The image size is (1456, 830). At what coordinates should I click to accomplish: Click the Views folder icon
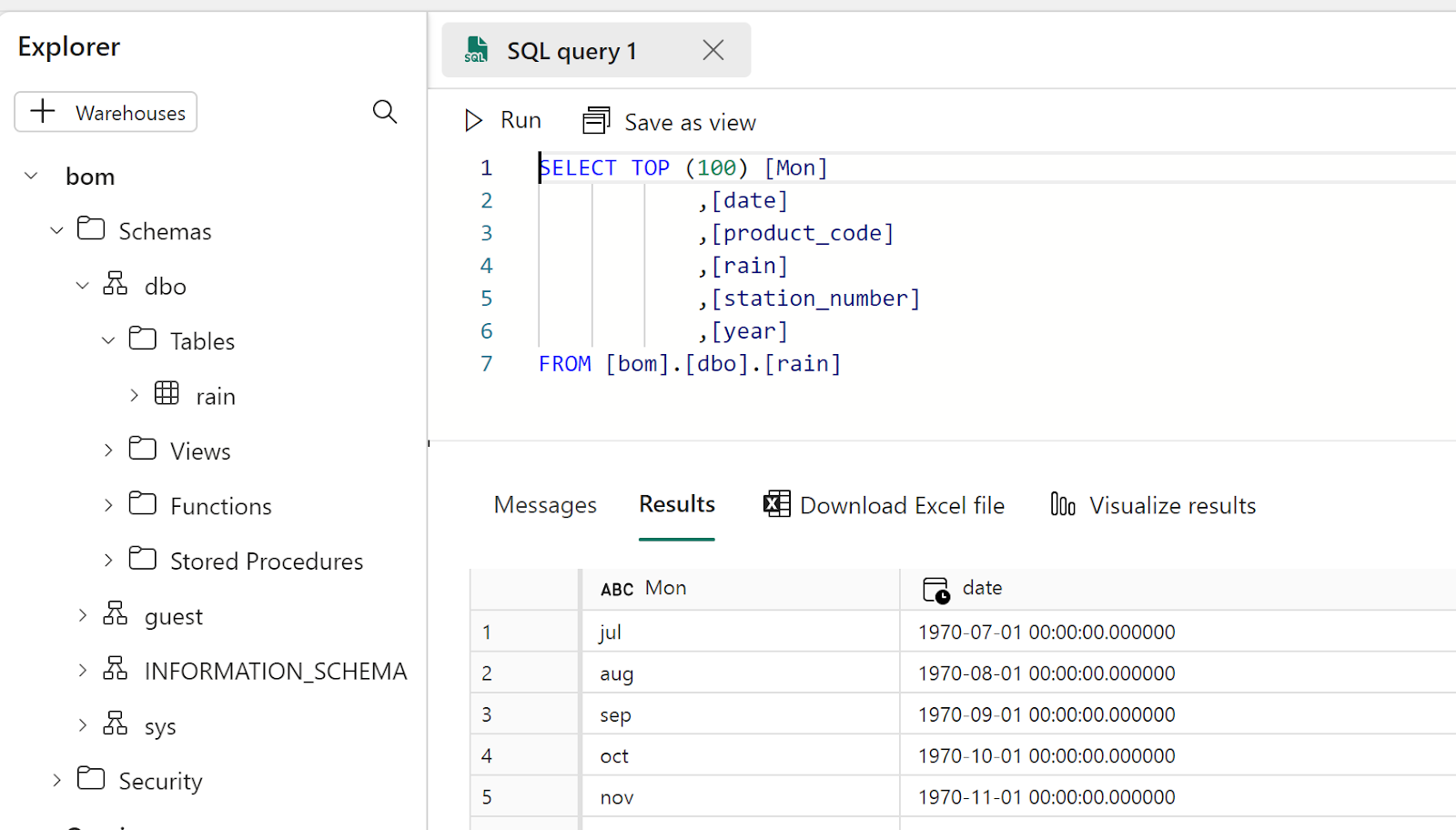[x=143, y=449]
